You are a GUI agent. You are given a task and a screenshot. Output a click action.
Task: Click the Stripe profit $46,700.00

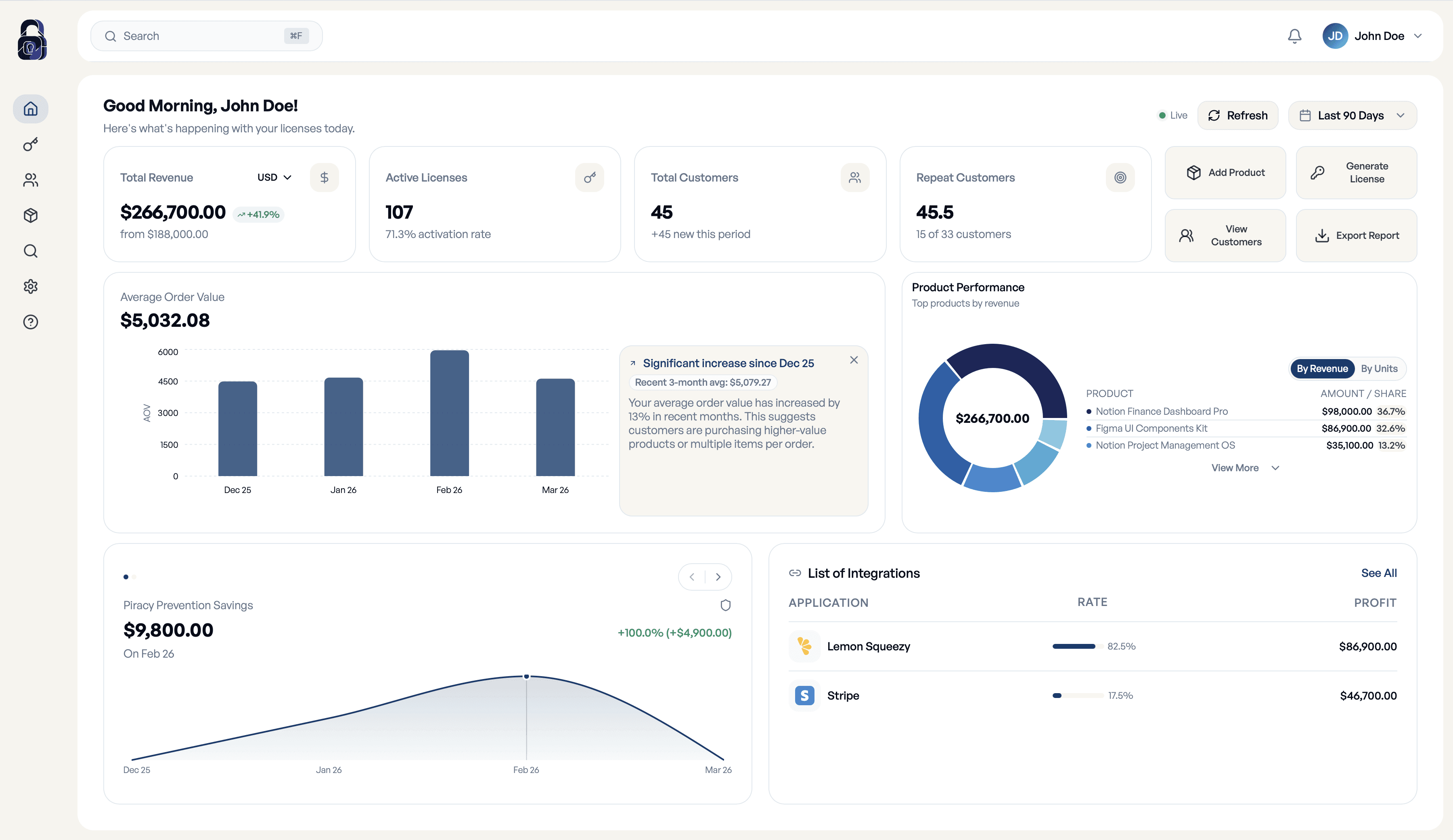pos(1368,695)
